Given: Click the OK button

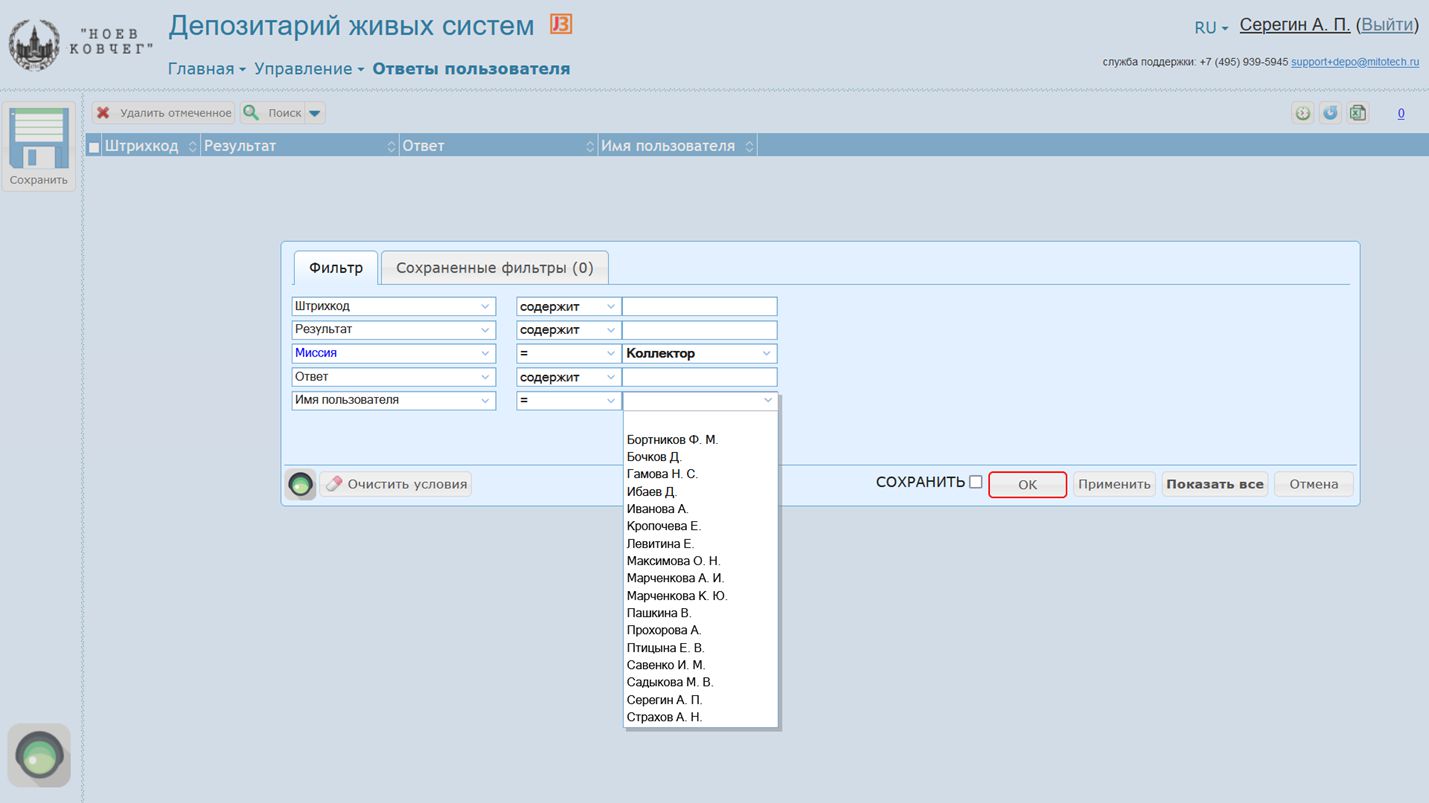Looking at the screenshot, I should click(x=1027, y=484).
